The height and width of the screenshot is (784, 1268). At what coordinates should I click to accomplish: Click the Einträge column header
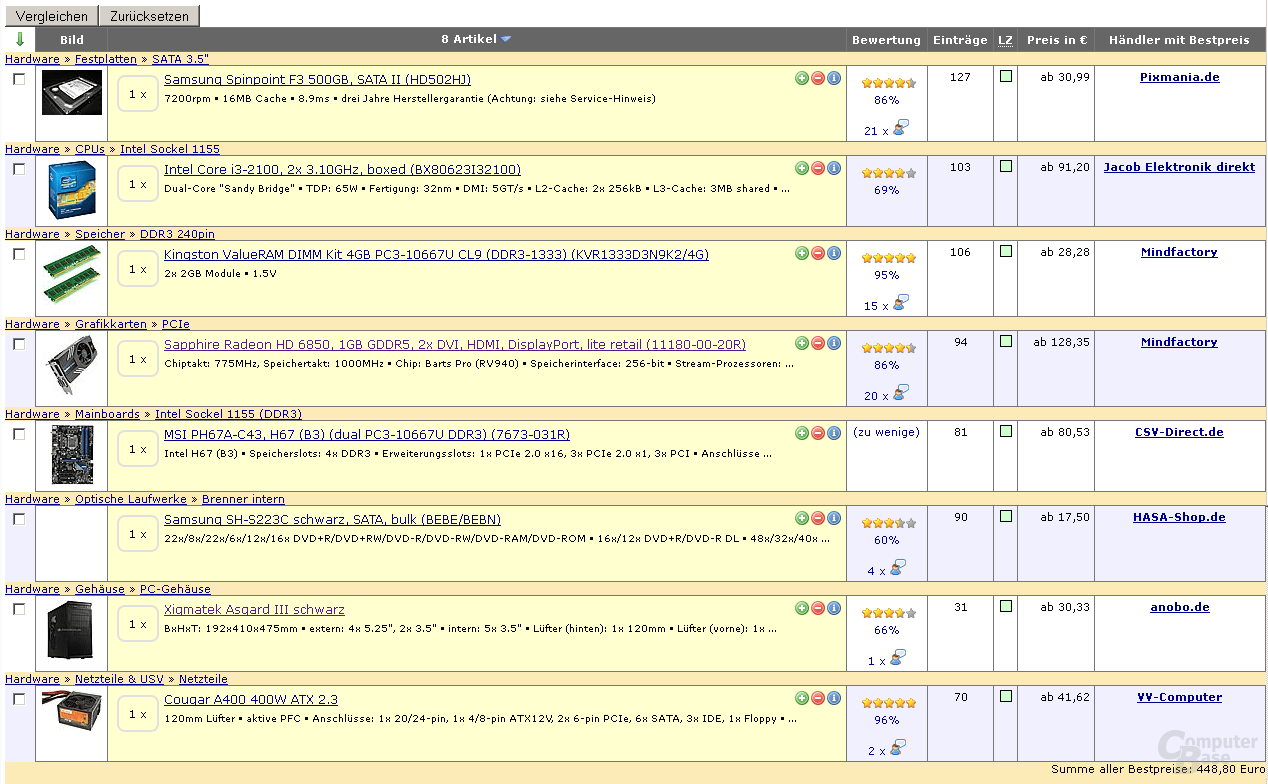[960, 40]
